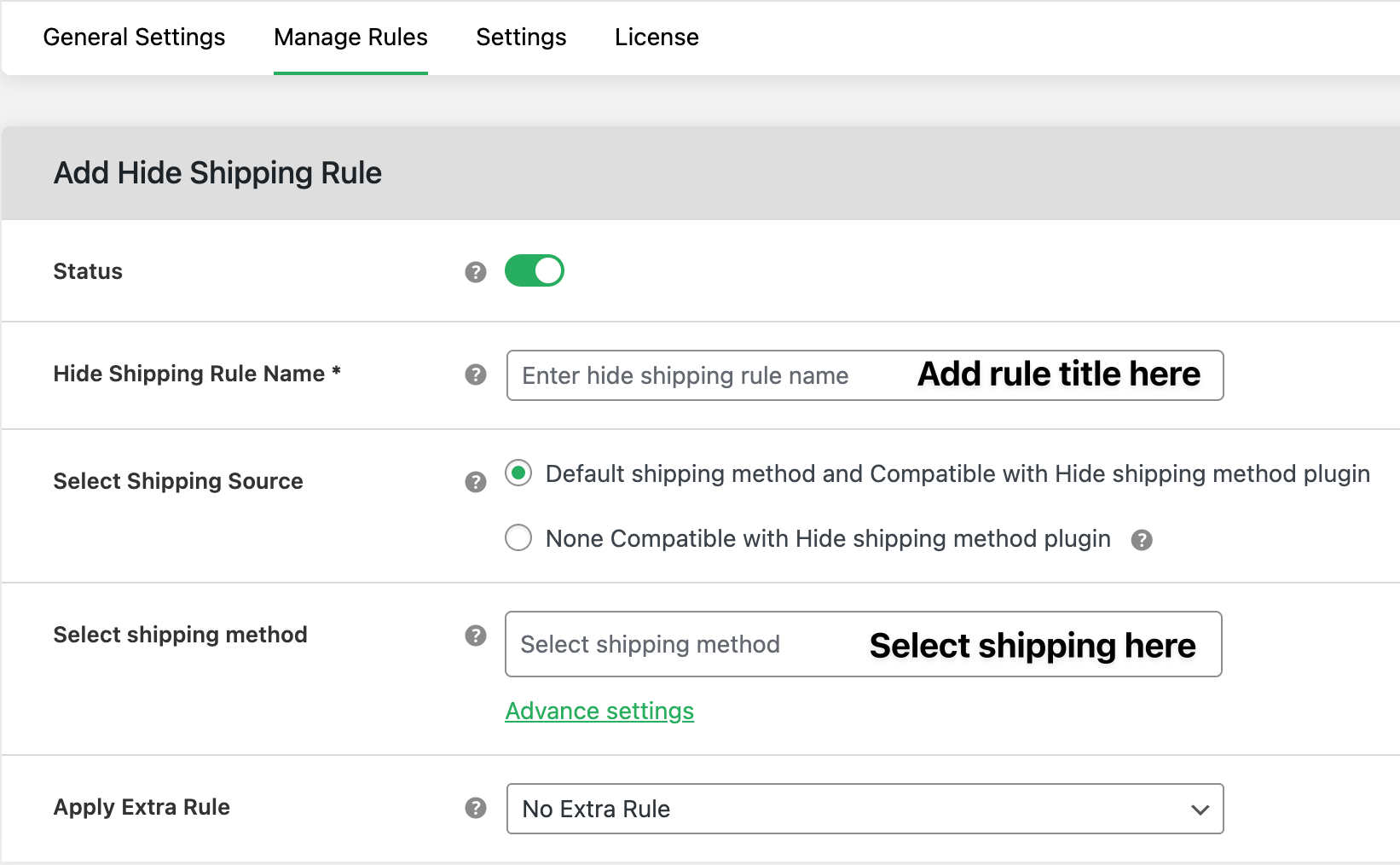Go to the Settings tab

click(x=520, y=37)
